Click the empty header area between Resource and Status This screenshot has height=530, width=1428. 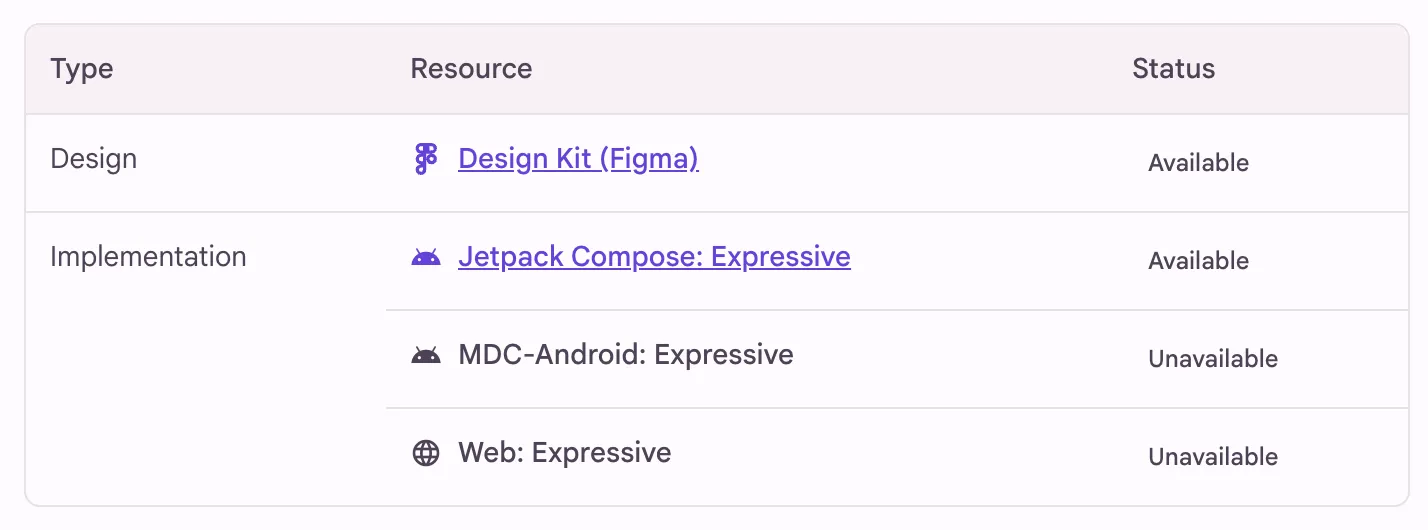(x=830, y=69)
